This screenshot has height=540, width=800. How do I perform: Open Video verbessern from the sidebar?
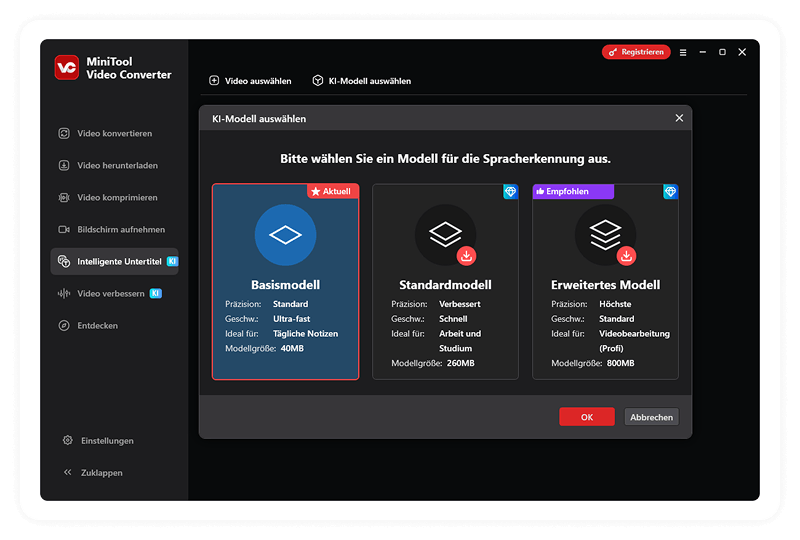pos(114,293)
